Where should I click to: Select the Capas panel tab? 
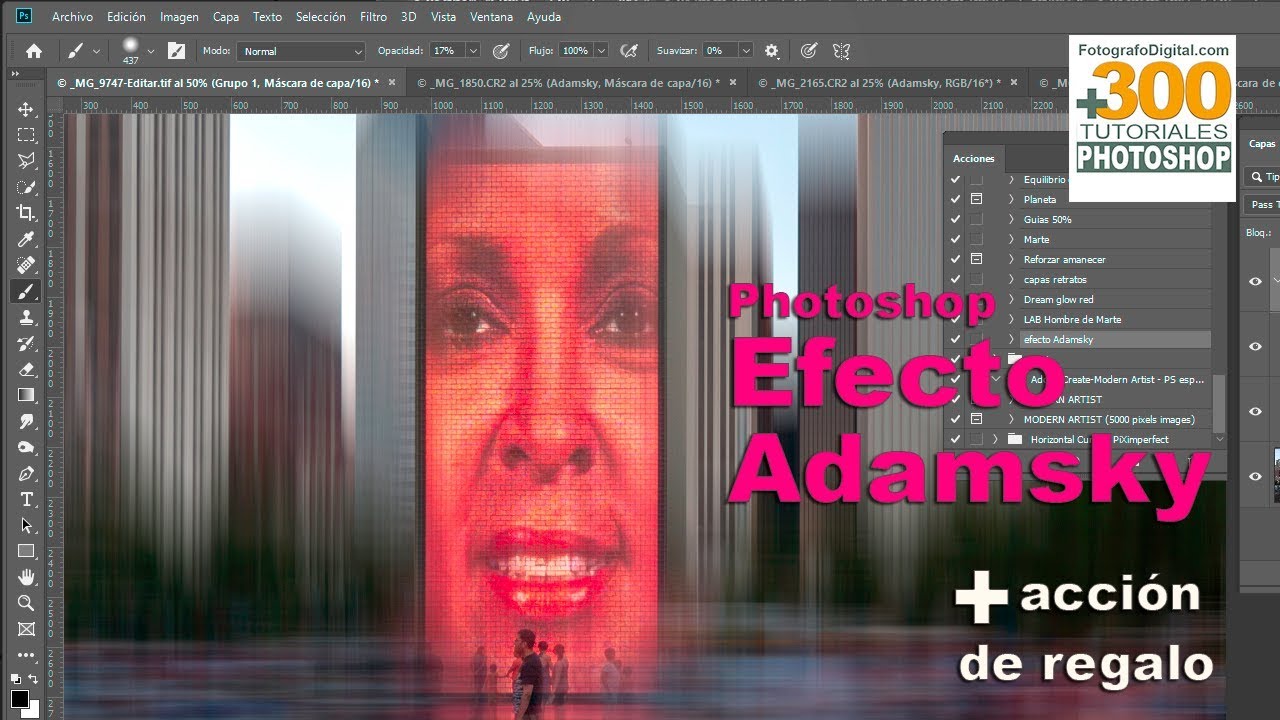coord(1262,144)
